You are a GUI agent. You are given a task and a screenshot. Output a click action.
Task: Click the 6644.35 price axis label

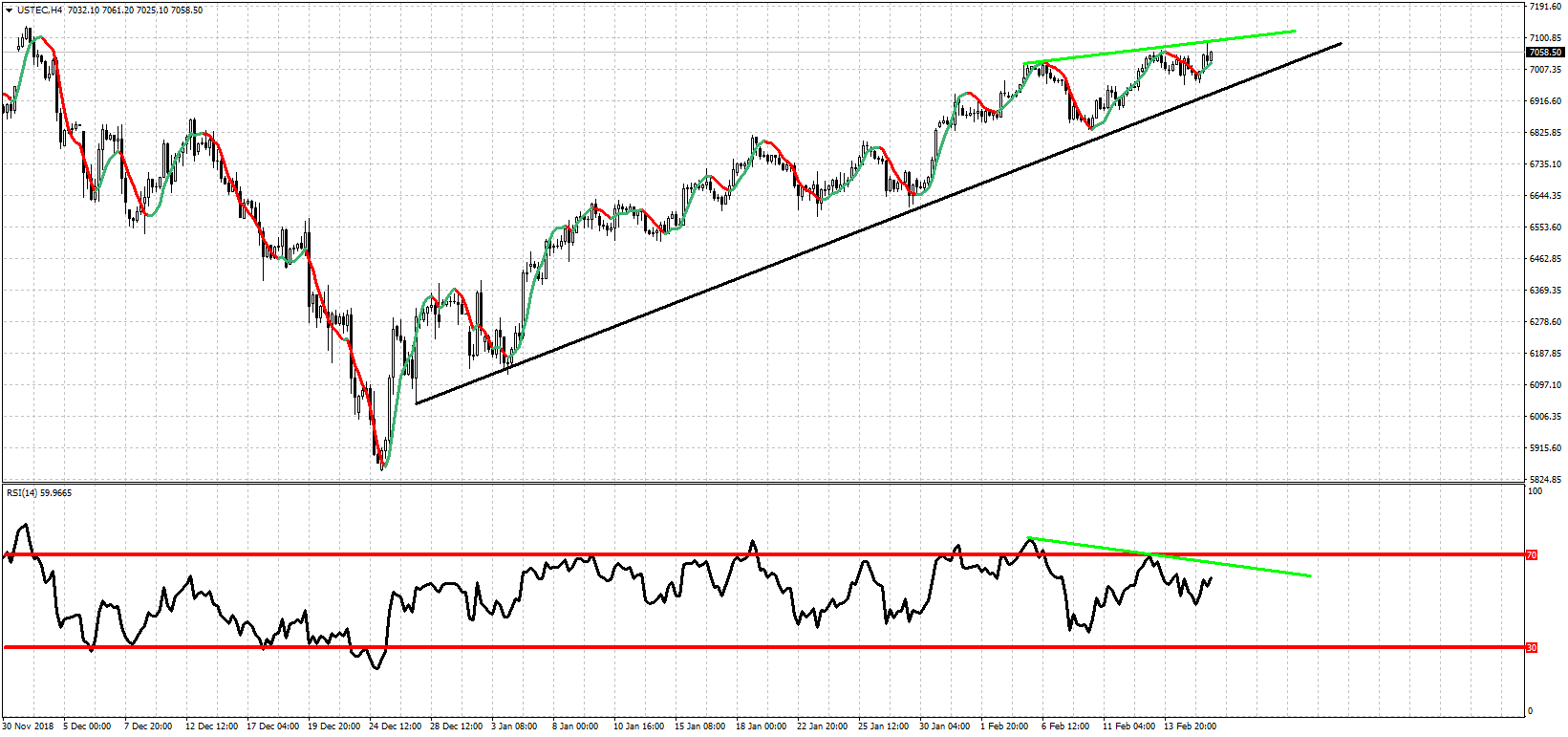pyautogui.click(x=1545, y=196)
